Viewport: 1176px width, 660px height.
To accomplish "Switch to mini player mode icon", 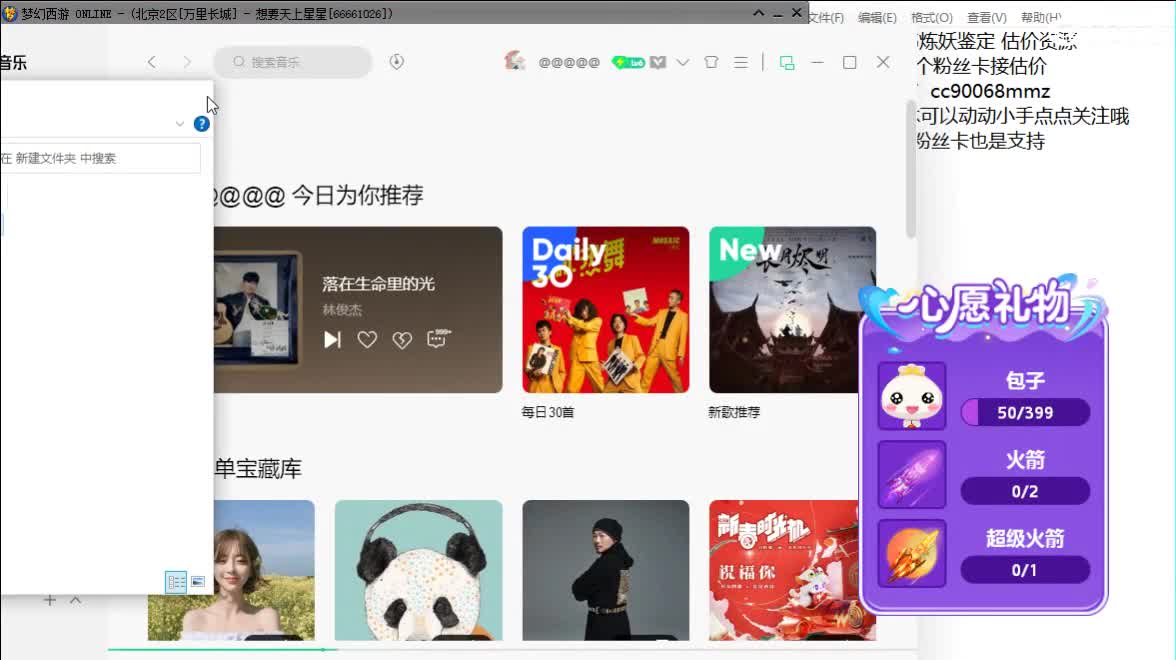I will 786,62.
